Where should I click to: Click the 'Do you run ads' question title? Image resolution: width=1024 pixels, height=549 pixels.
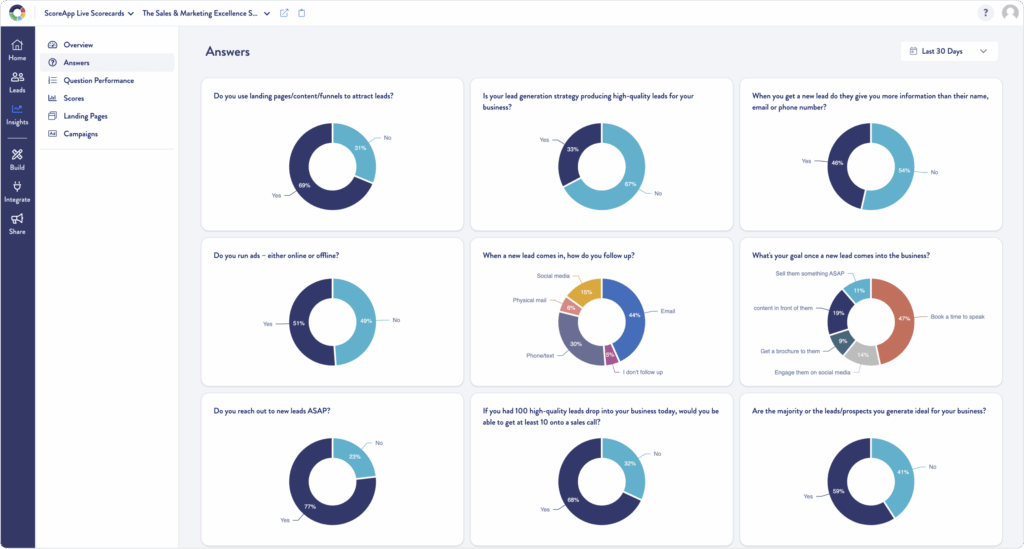coord(276,256)
